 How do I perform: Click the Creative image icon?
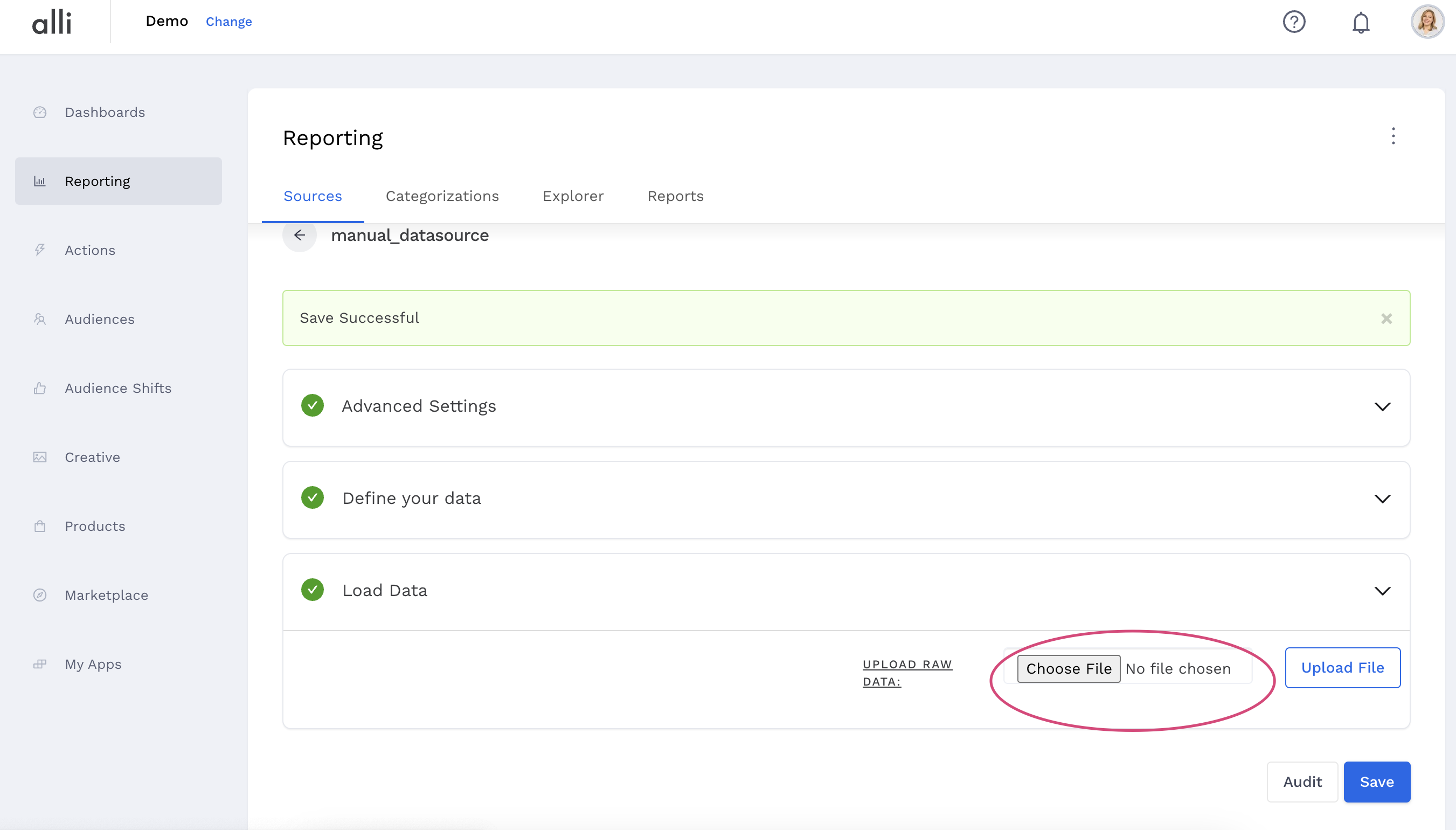coord(40,457)
